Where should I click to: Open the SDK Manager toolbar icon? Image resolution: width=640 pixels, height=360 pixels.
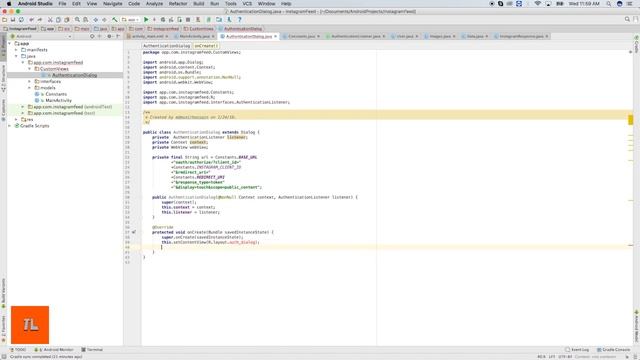coord(229,20)
